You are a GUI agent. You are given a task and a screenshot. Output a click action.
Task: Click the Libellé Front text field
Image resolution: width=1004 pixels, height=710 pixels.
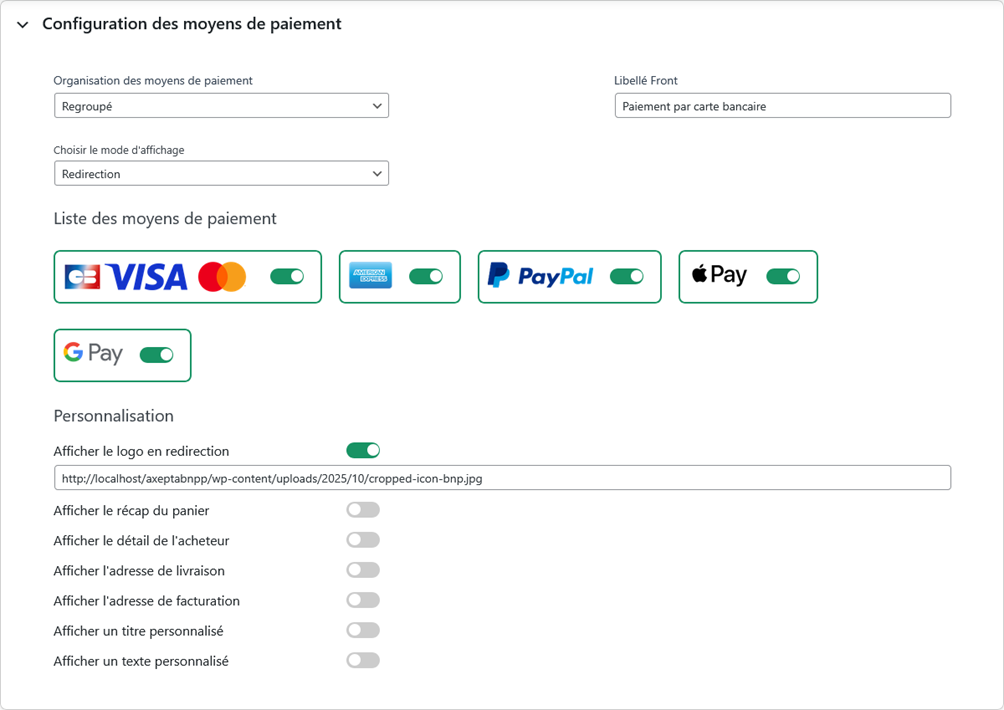[x=782, y=106]
